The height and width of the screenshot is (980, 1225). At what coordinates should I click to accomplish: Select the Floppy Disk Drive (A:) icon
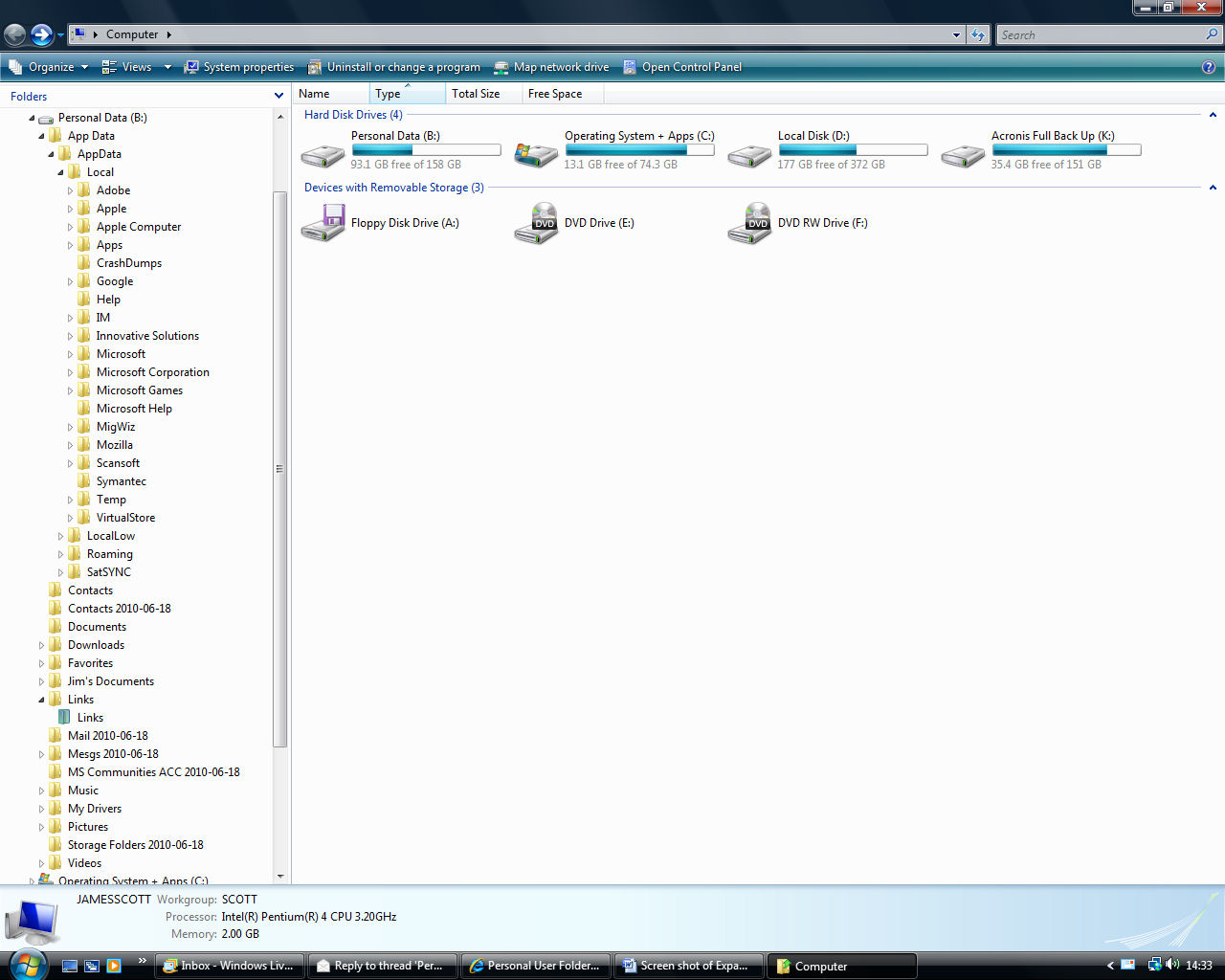[x=323, y=223]
